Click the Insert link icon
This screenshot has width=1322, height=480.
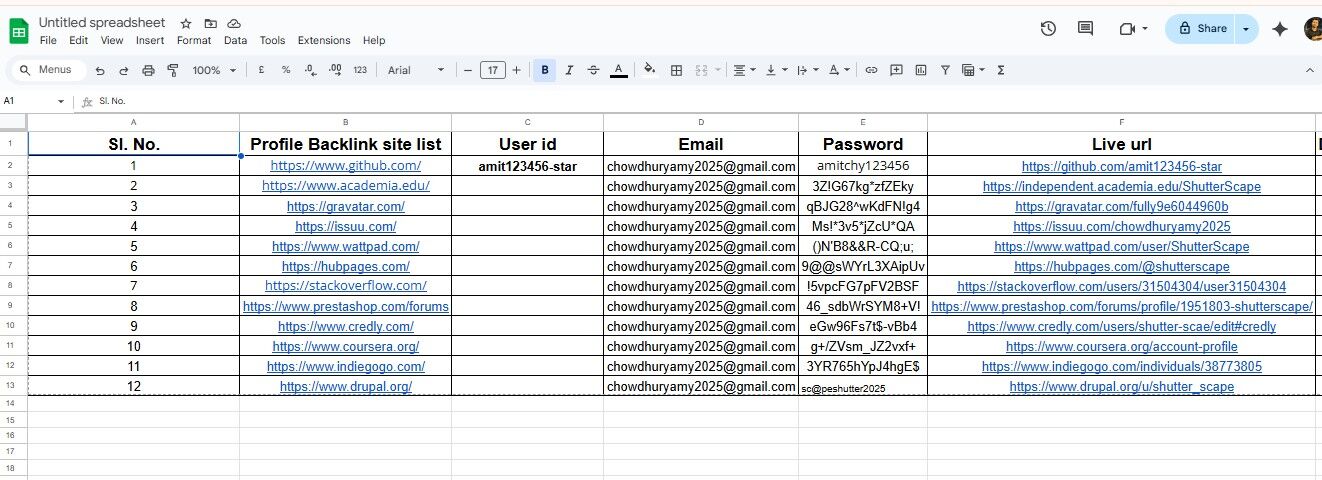click(871, 70)
